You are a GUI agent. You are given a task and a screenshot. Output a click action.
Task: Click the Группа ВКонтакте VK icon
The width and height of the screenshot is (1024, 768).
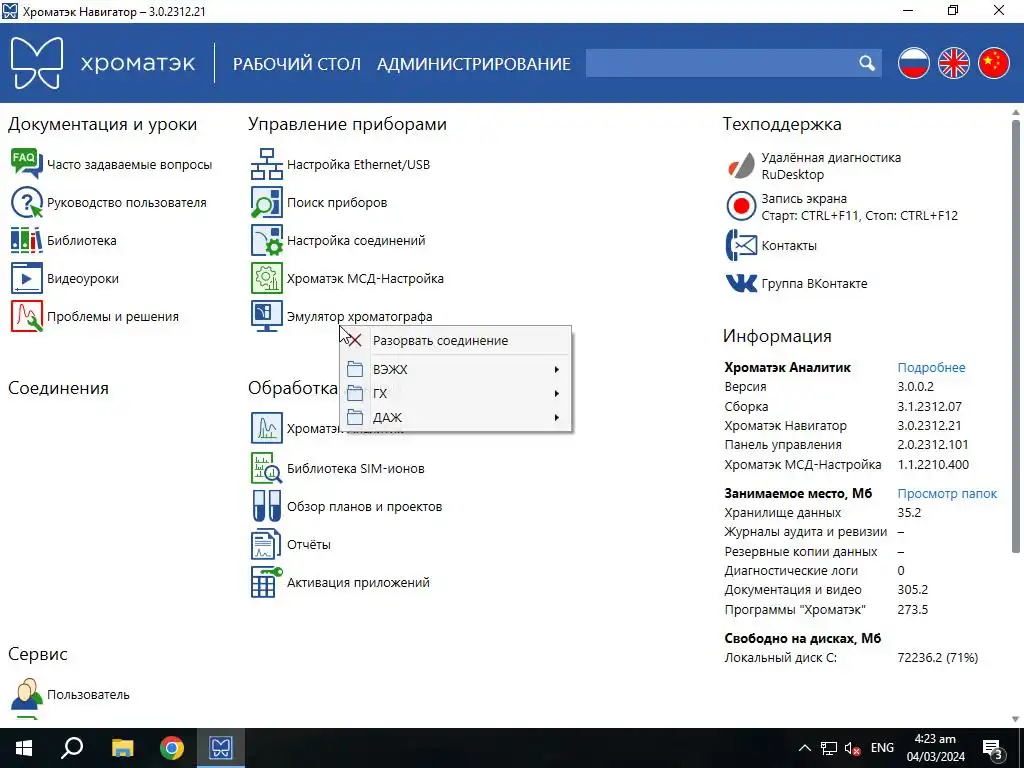(741, 283)
